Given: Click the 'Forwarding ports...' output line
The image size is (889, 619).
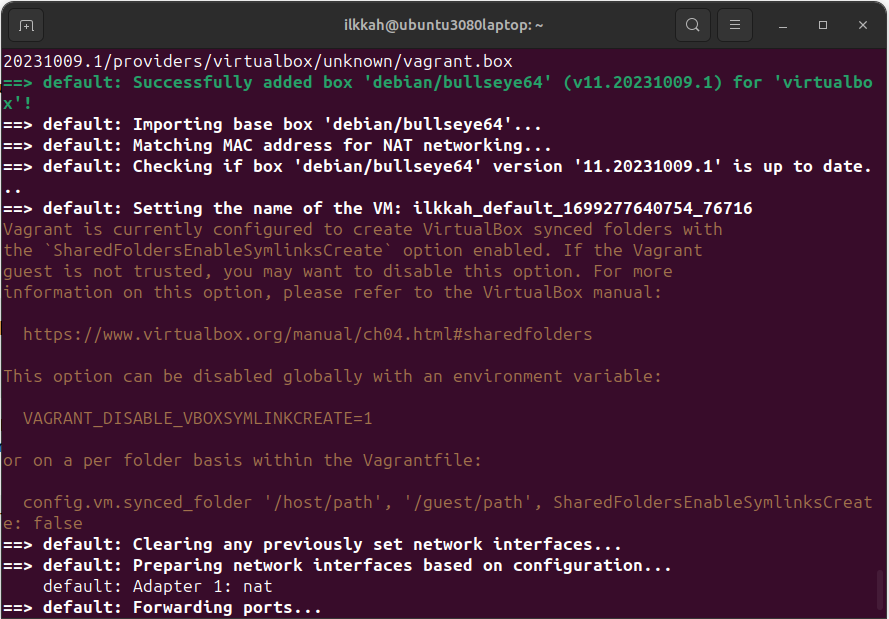Looking at the screenshot, I should [162, 607].
